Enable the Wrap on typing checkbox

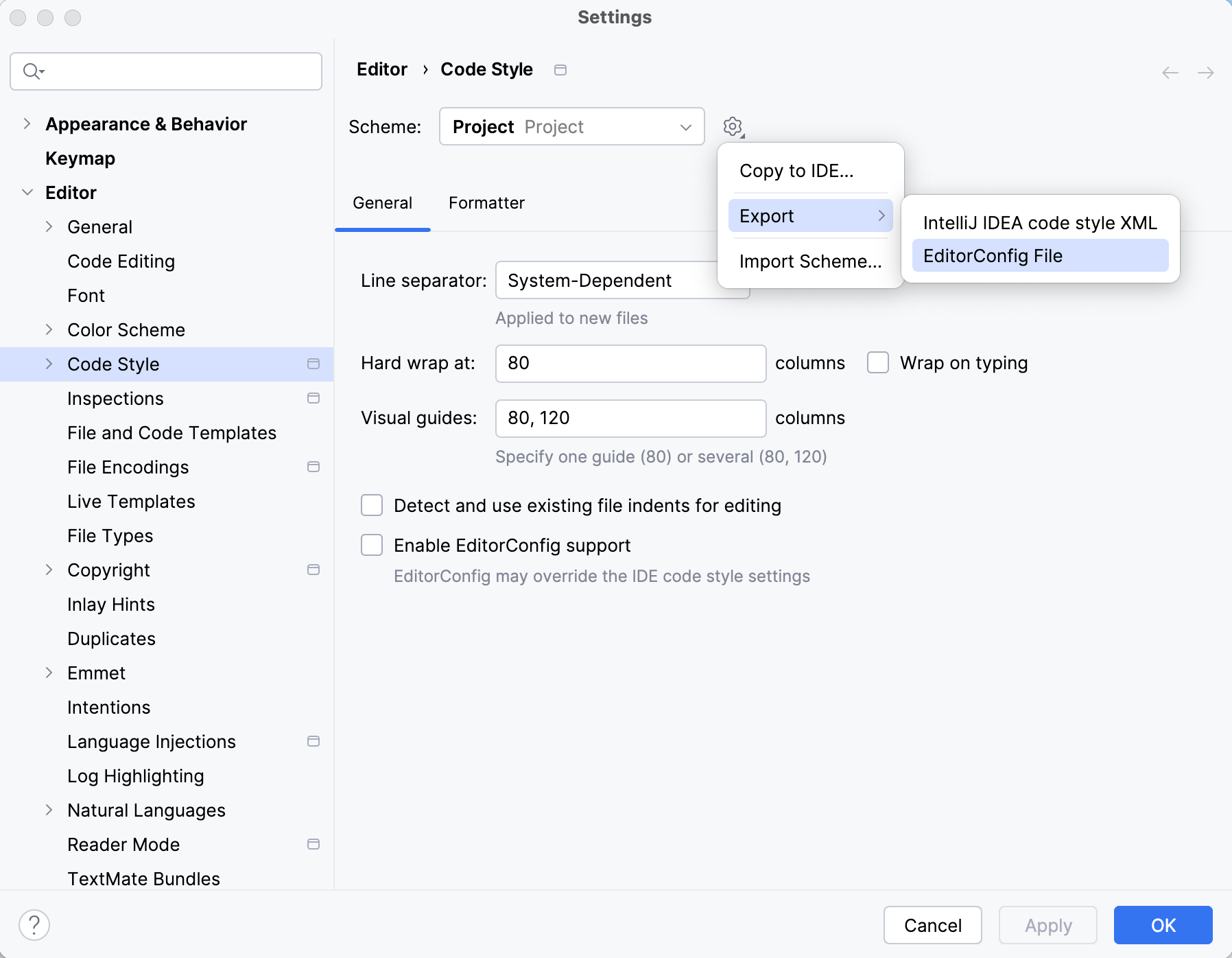click(x=877, y=362)
